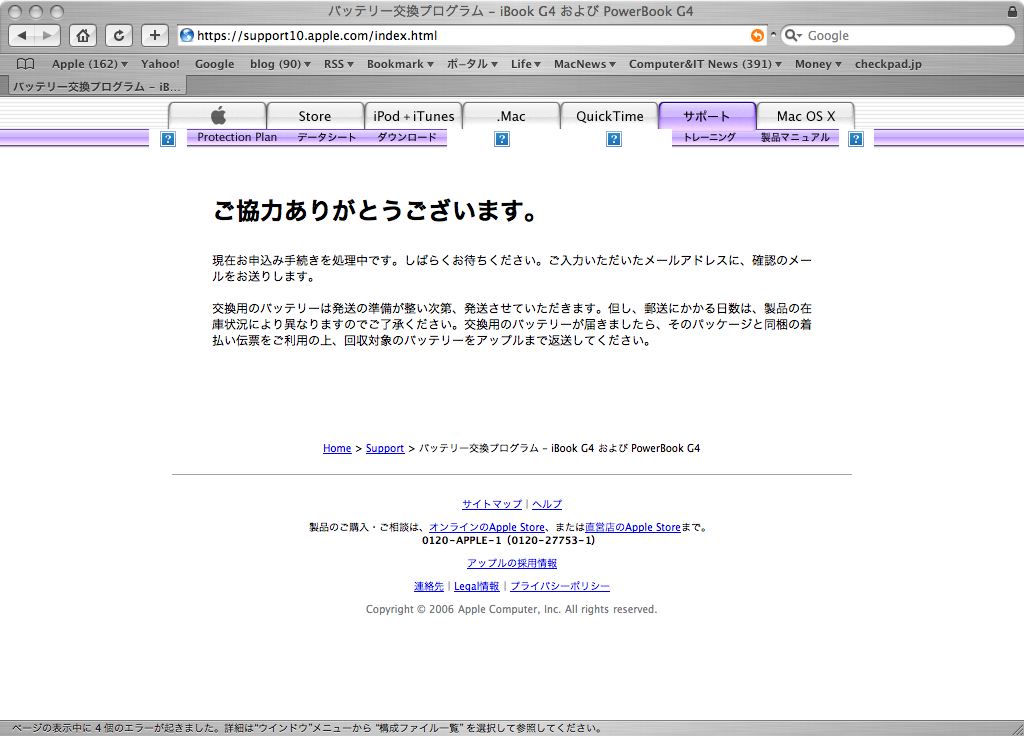1024x736 pixels.
Task: Open Protection Plan in the subnavigation
Action: pos(237,137)
